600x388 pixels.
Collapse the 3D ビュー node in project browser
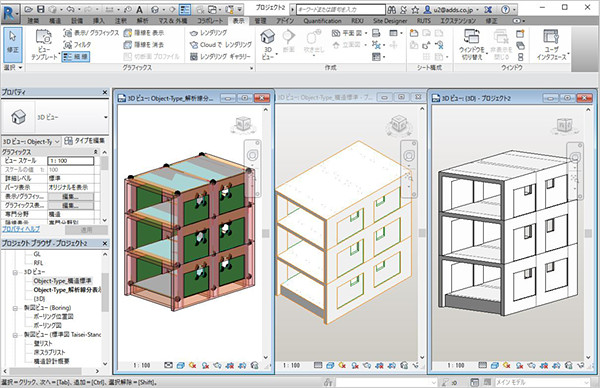[15, 272]
